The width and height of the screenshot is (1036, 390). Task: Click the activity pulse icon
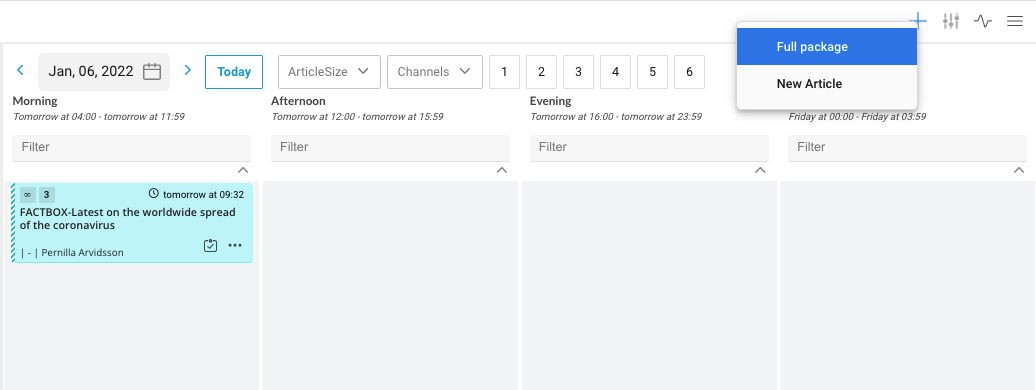click(983, 21)
